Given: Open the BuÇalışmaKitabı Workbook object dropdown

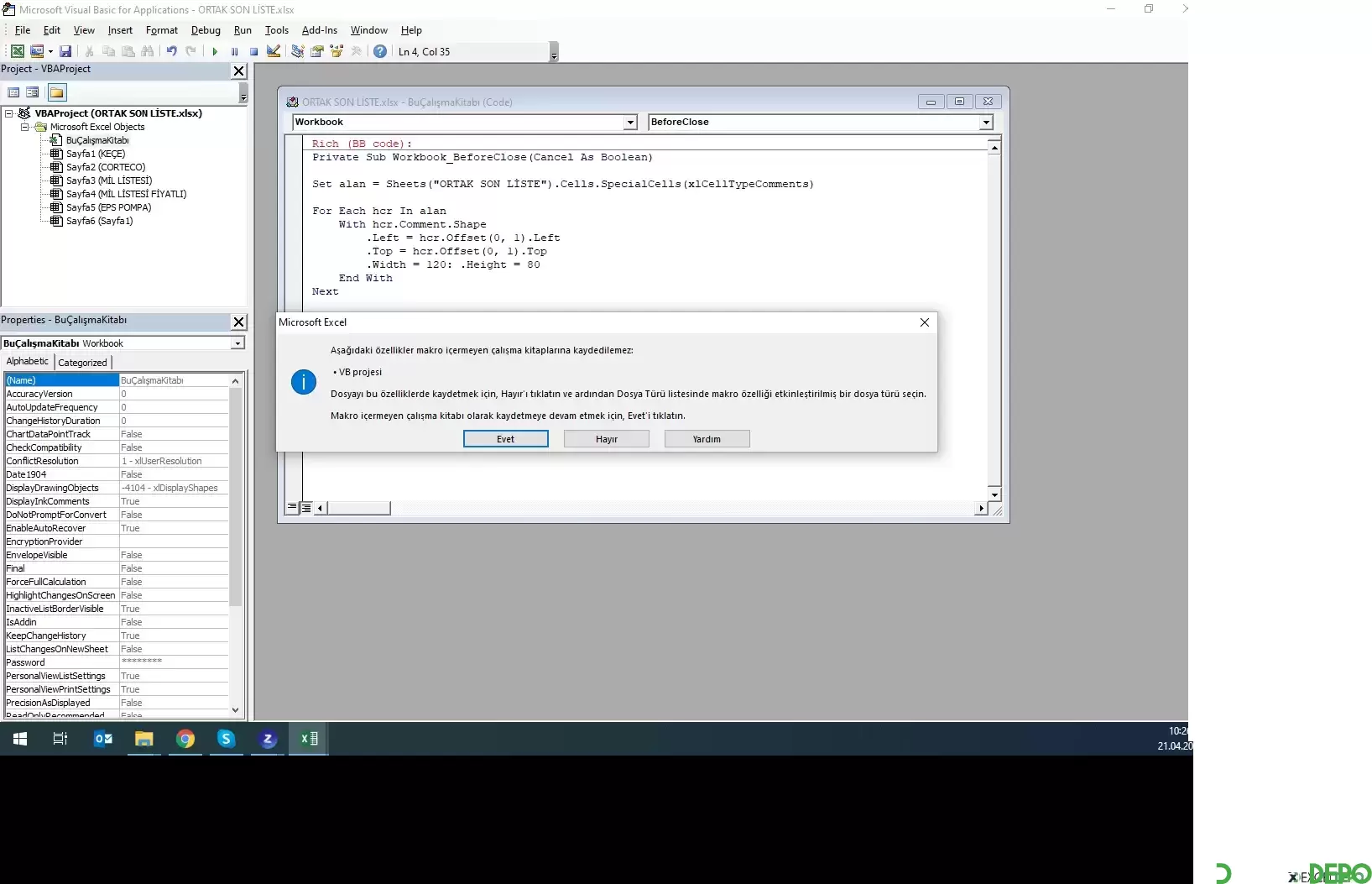Looking at the screenshot, I should pyautogui.click(x=238, y=343).
